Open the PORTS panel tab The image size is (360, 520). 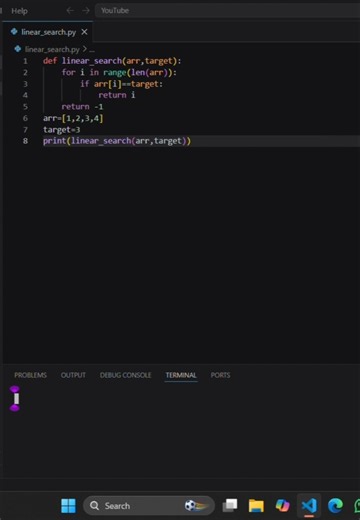pos(220,375)
